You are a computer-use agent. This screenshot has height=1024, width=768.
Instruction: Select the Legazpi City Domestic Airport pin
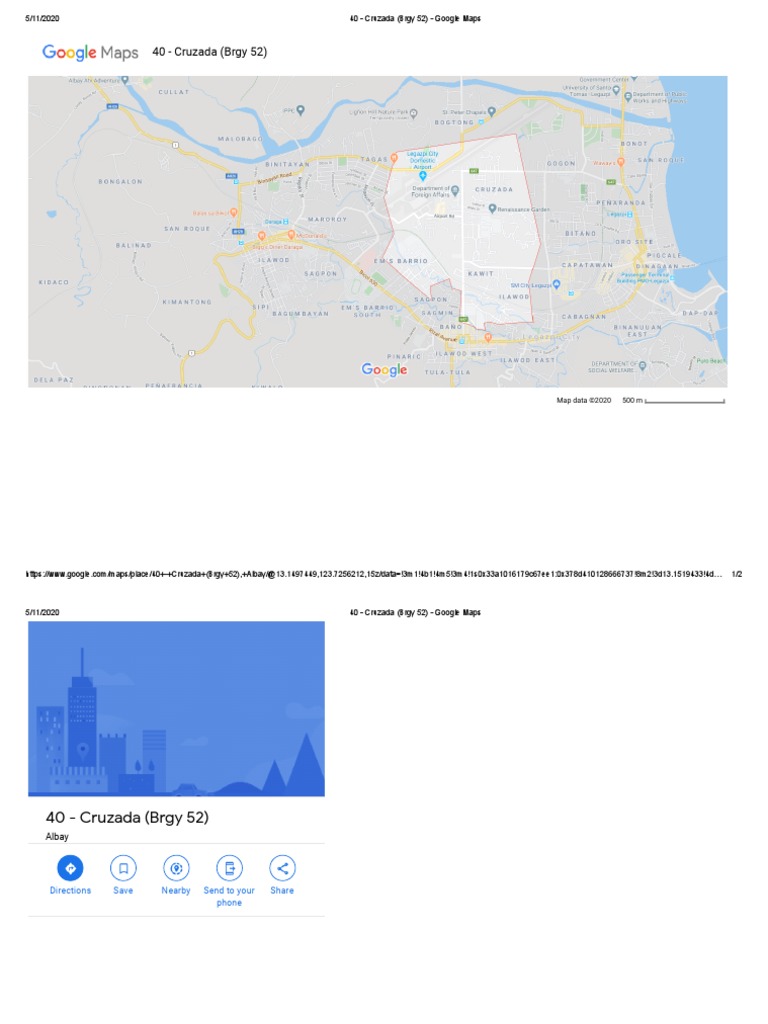click(x=423, y=176)
